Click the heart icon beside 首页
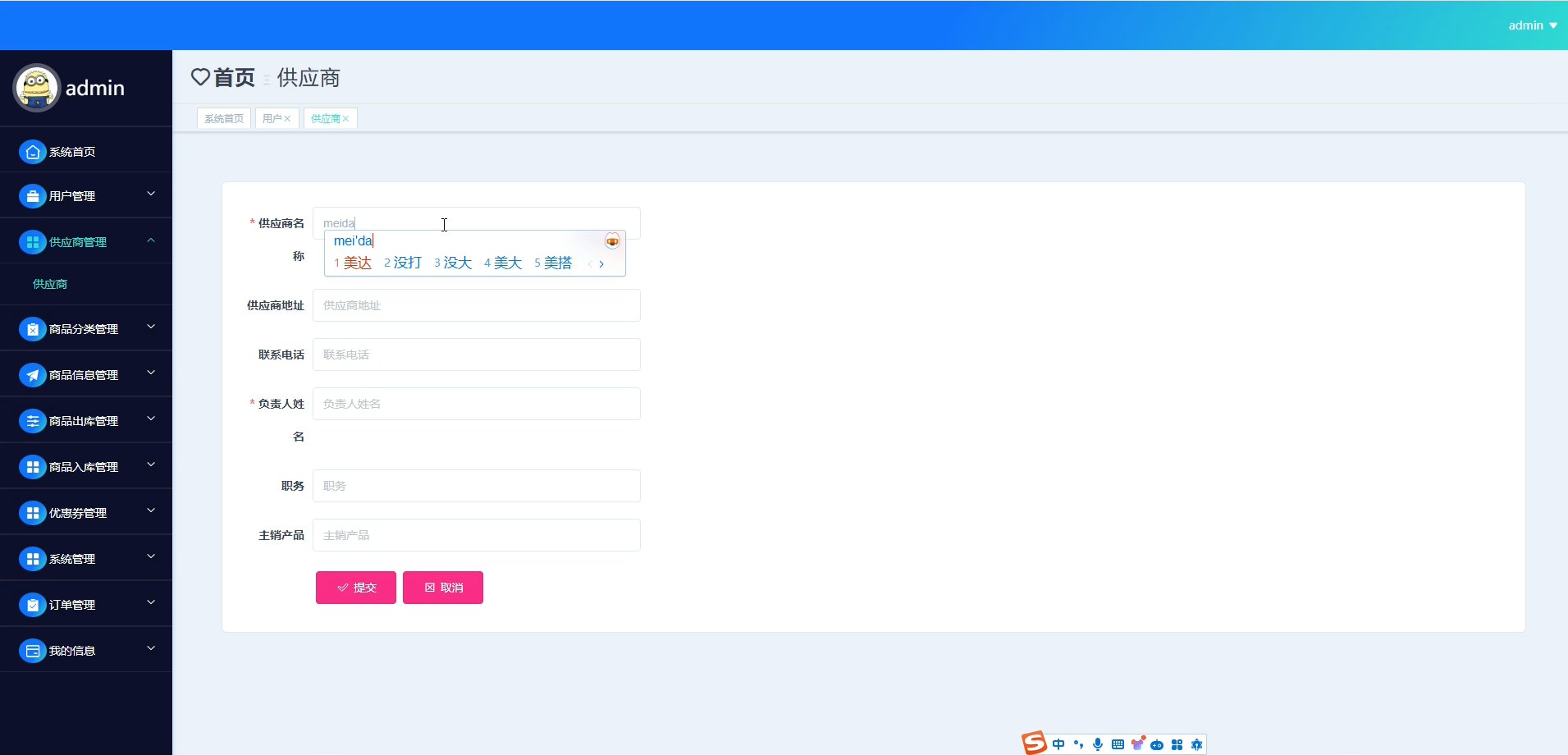Screen dimensions: 1568x755 (200, 77)
